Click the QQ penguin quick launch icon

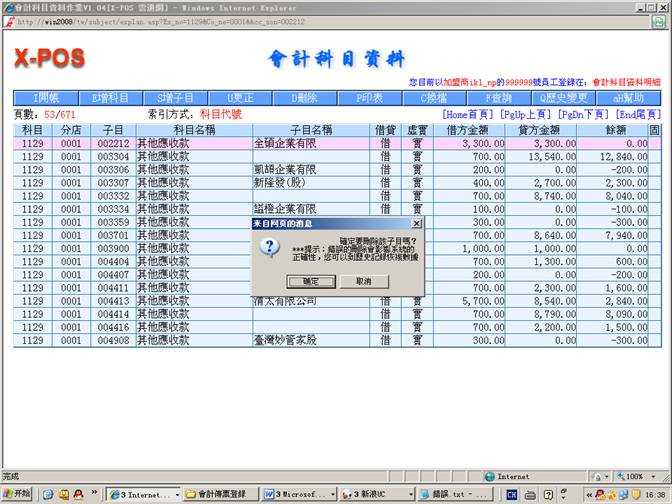coord(77,494)
